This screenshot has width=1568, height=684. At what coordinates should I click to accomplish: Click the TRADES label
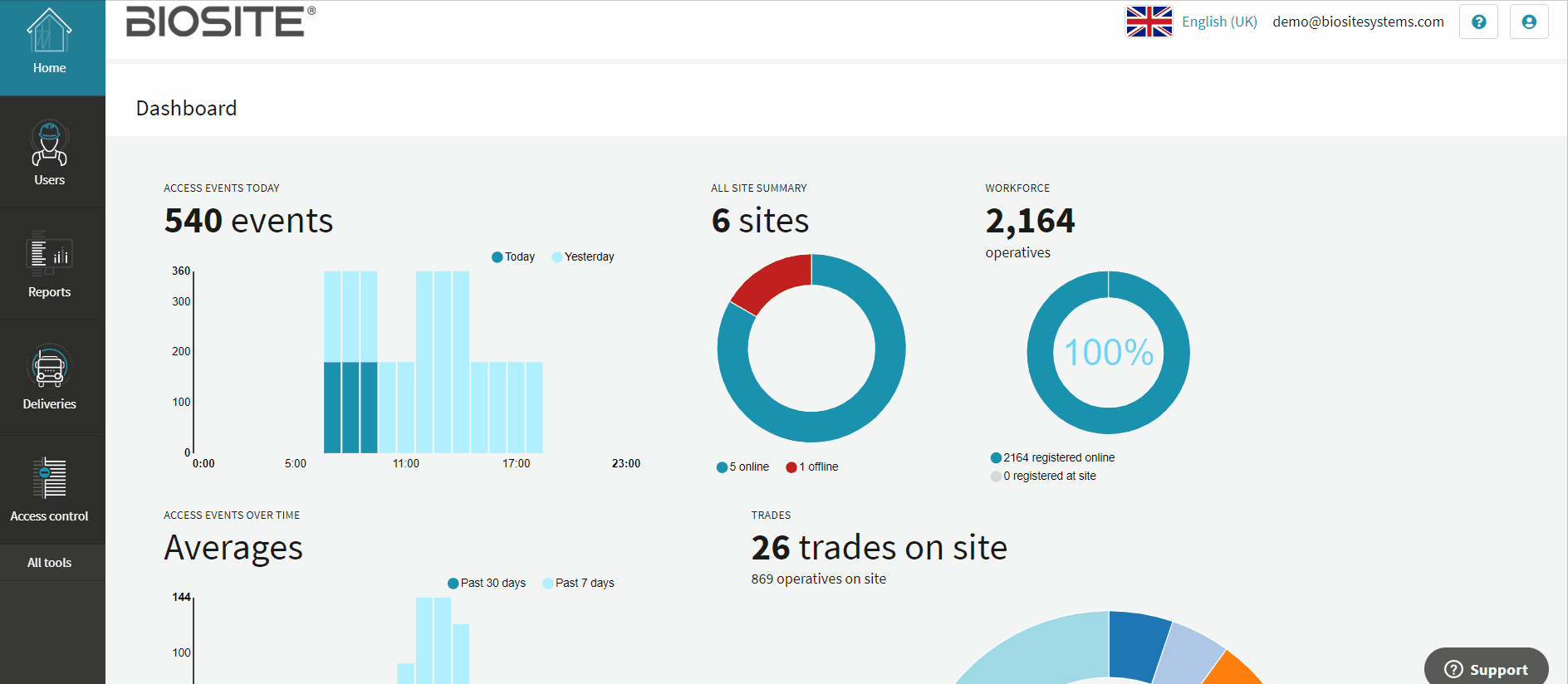[x=771, y=515]
